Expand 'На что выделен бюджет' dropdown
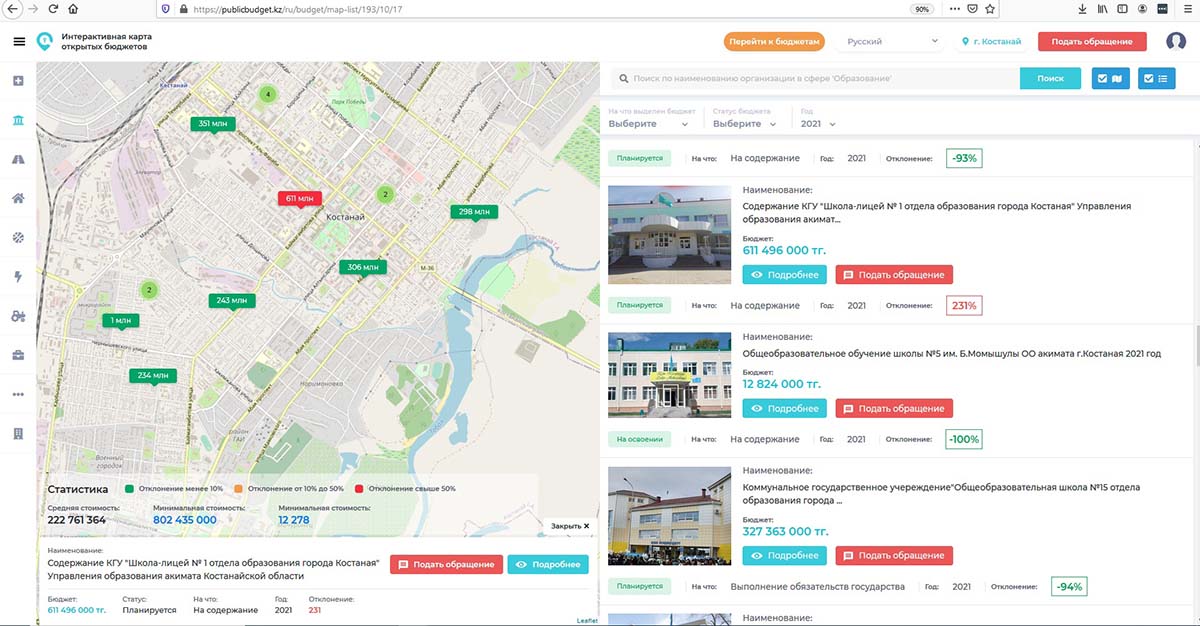Image resolution: width=1200 pixels, height=626 pixels. [x=648, y=124]
